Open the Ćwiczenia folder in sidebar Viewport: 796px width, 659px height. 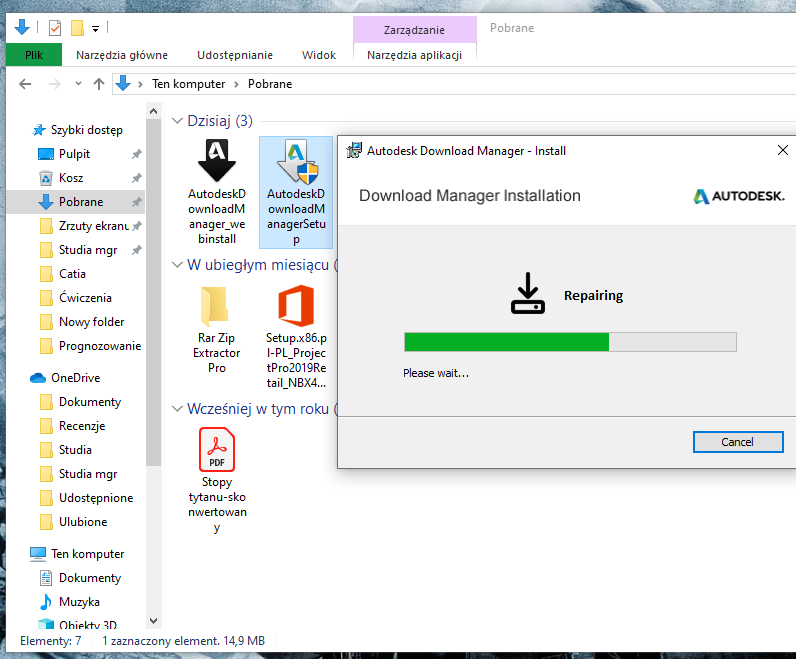(85, 298)
